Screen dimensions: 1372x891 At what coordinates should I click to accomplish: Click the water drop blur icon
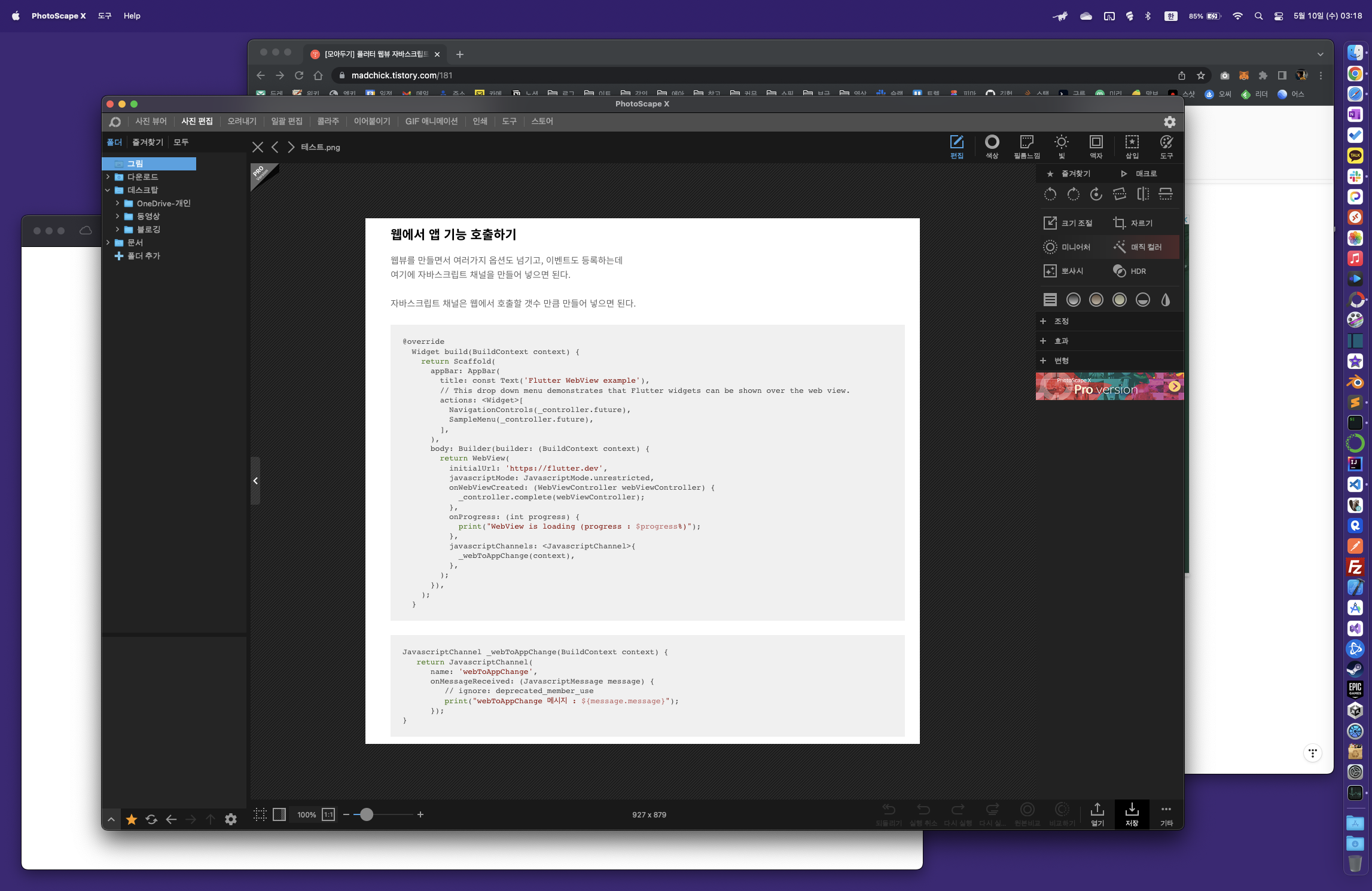point(1166,300)
